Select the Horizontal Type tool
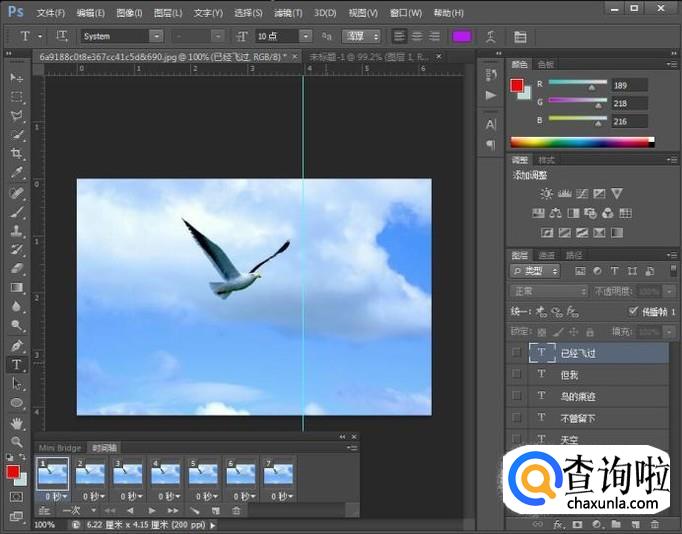 pos(16,365)
